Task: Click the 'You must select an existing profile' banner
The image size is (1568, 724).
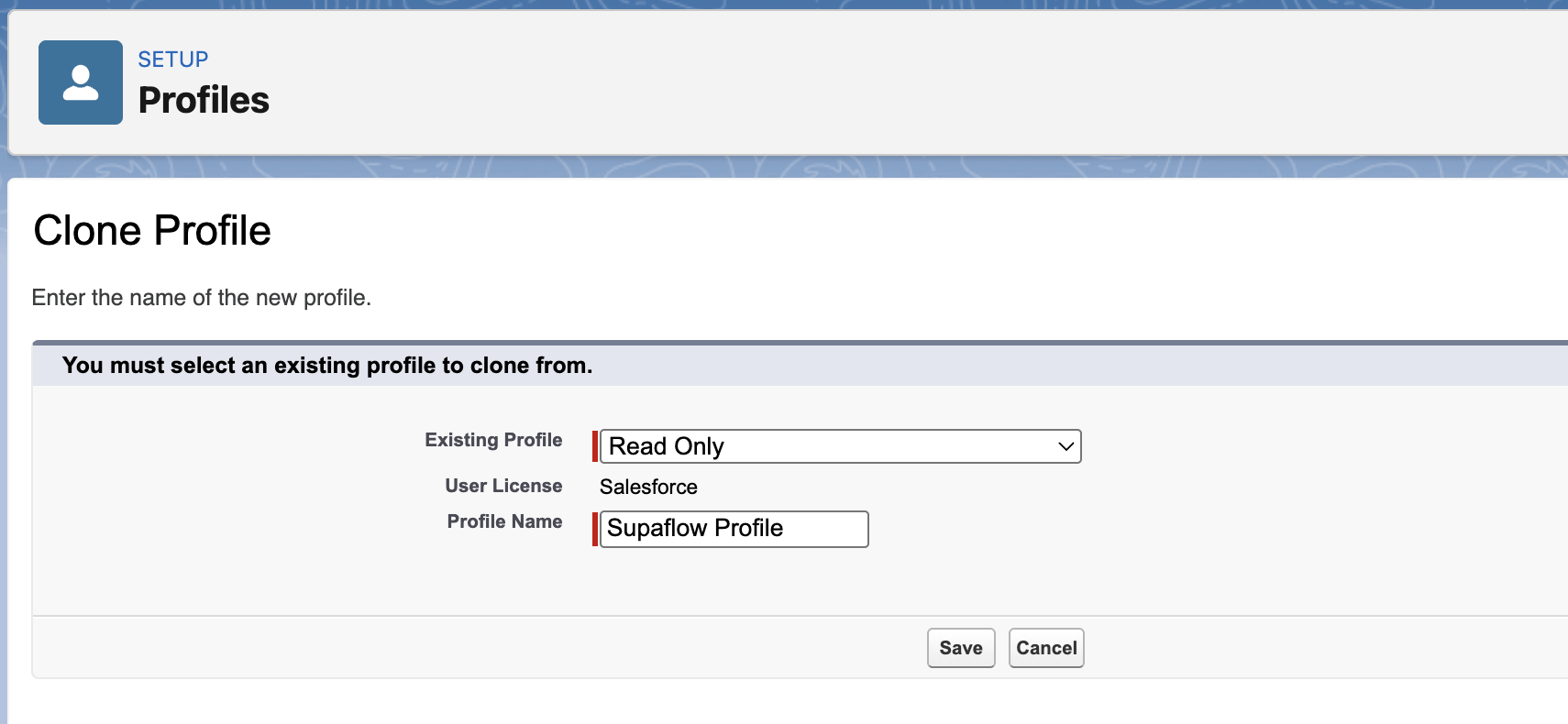Action: [x=327, y=365]
